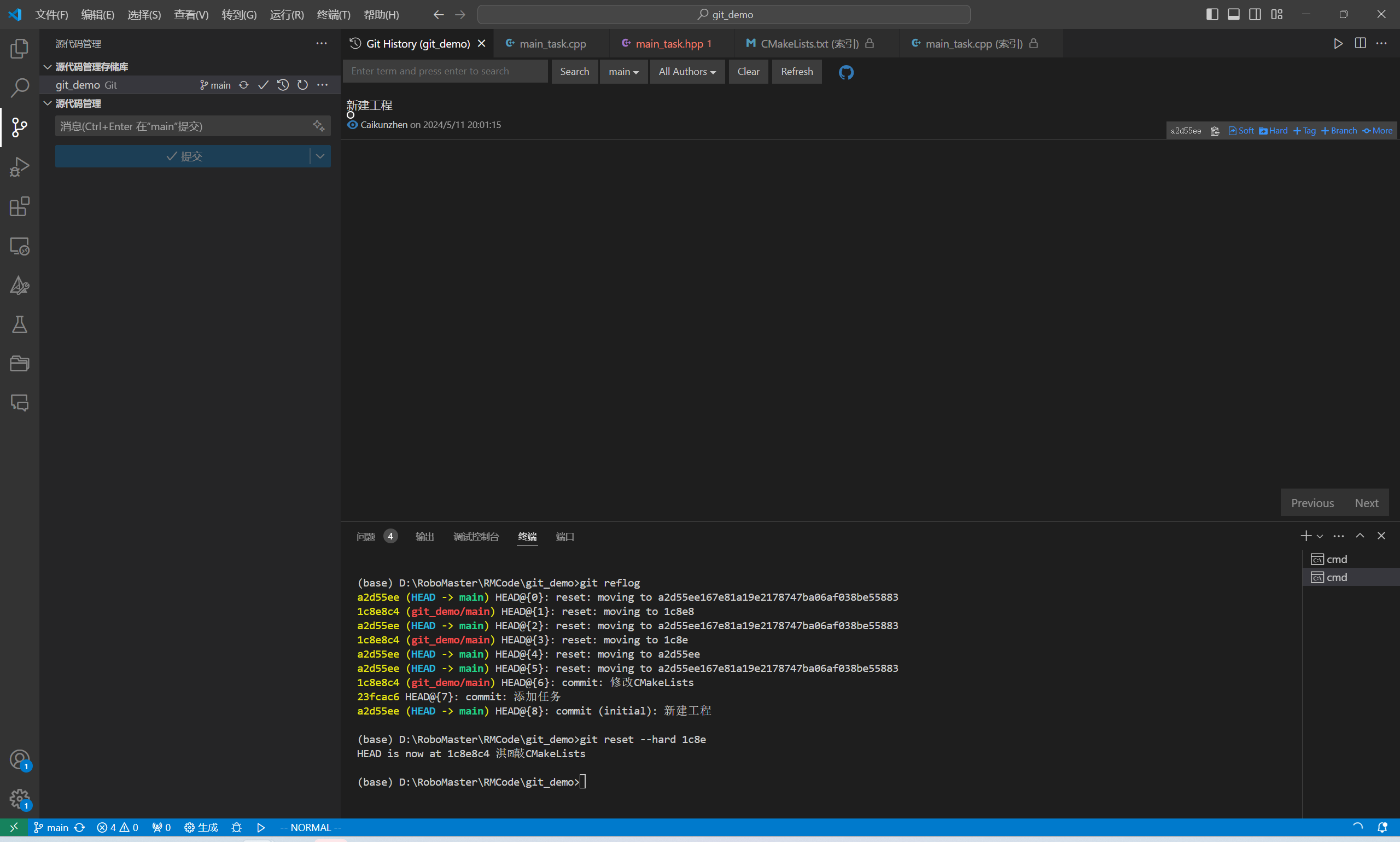Open the Explorer view in activity bar
Viewport: 1400px width, 842px height.
(x=19, y=49)
